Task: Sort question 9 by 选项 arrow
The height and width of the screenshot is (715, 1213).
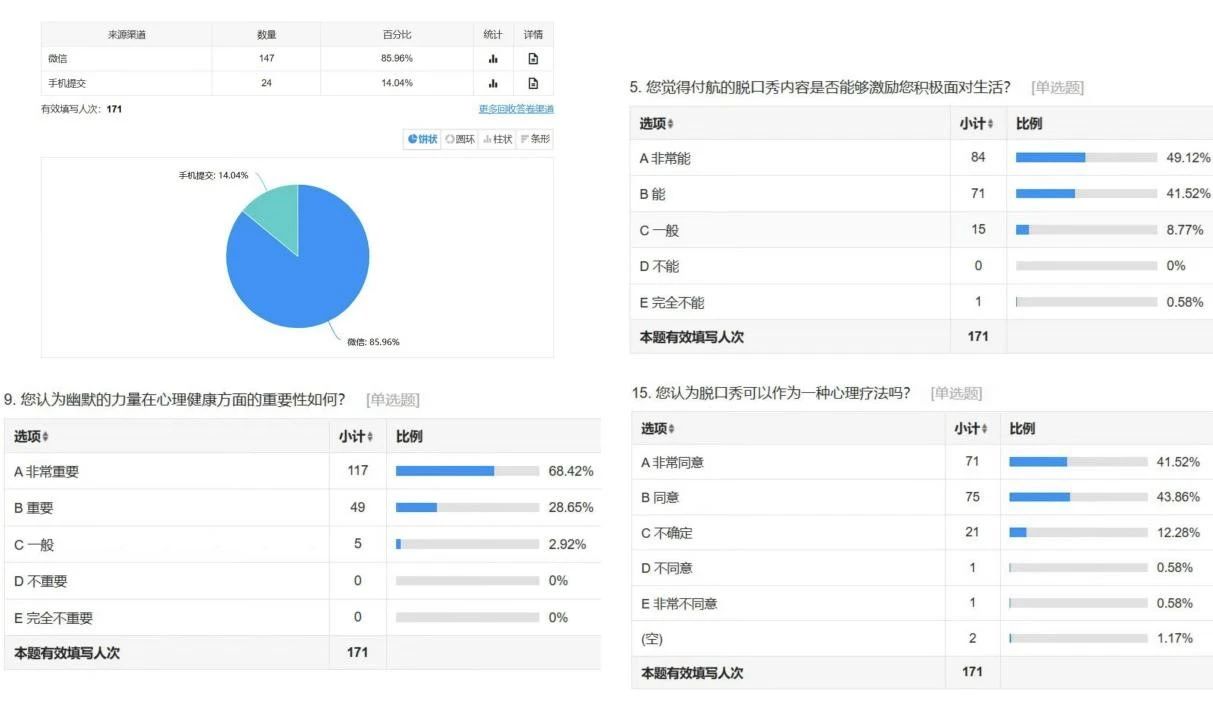Action: (46, 437)
